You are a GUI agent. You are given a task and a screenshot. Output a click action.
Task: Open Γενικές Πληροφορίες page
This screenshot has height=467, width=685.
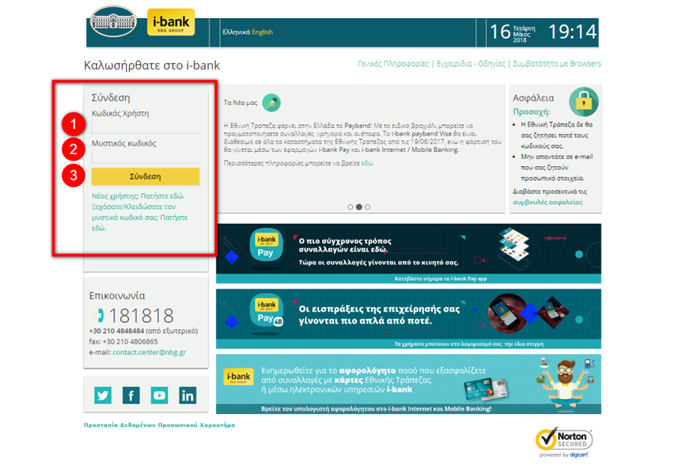[x=393, y=65]
